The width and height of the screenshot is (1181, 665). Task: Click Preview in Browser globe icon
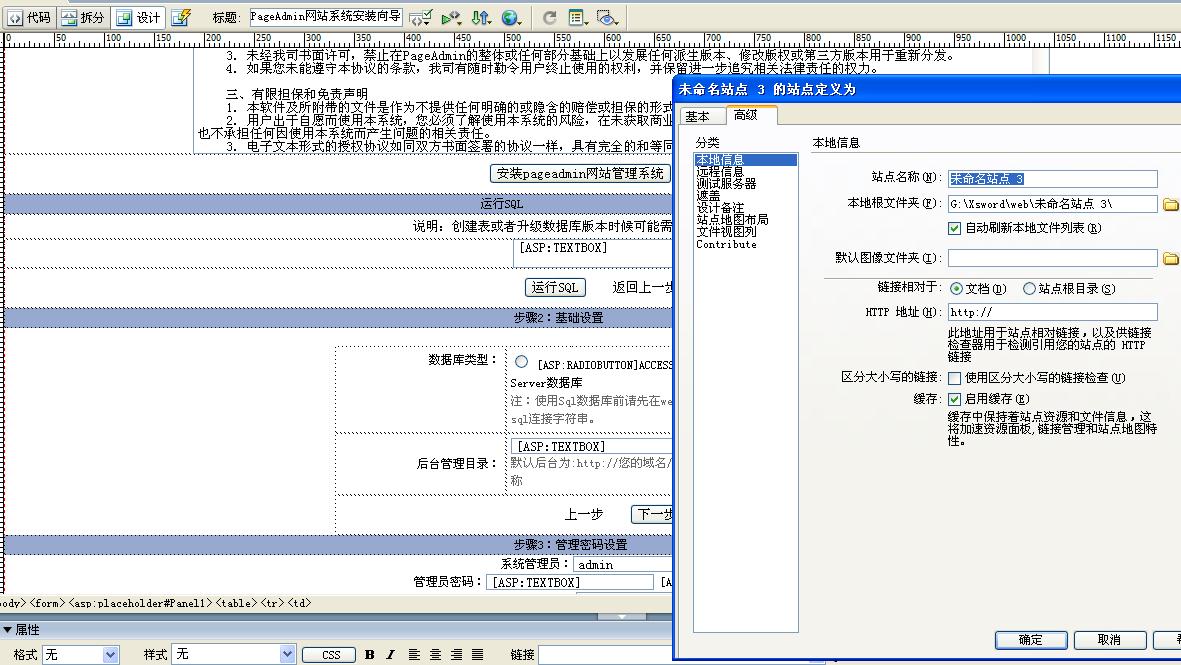(x=512, y=17)
